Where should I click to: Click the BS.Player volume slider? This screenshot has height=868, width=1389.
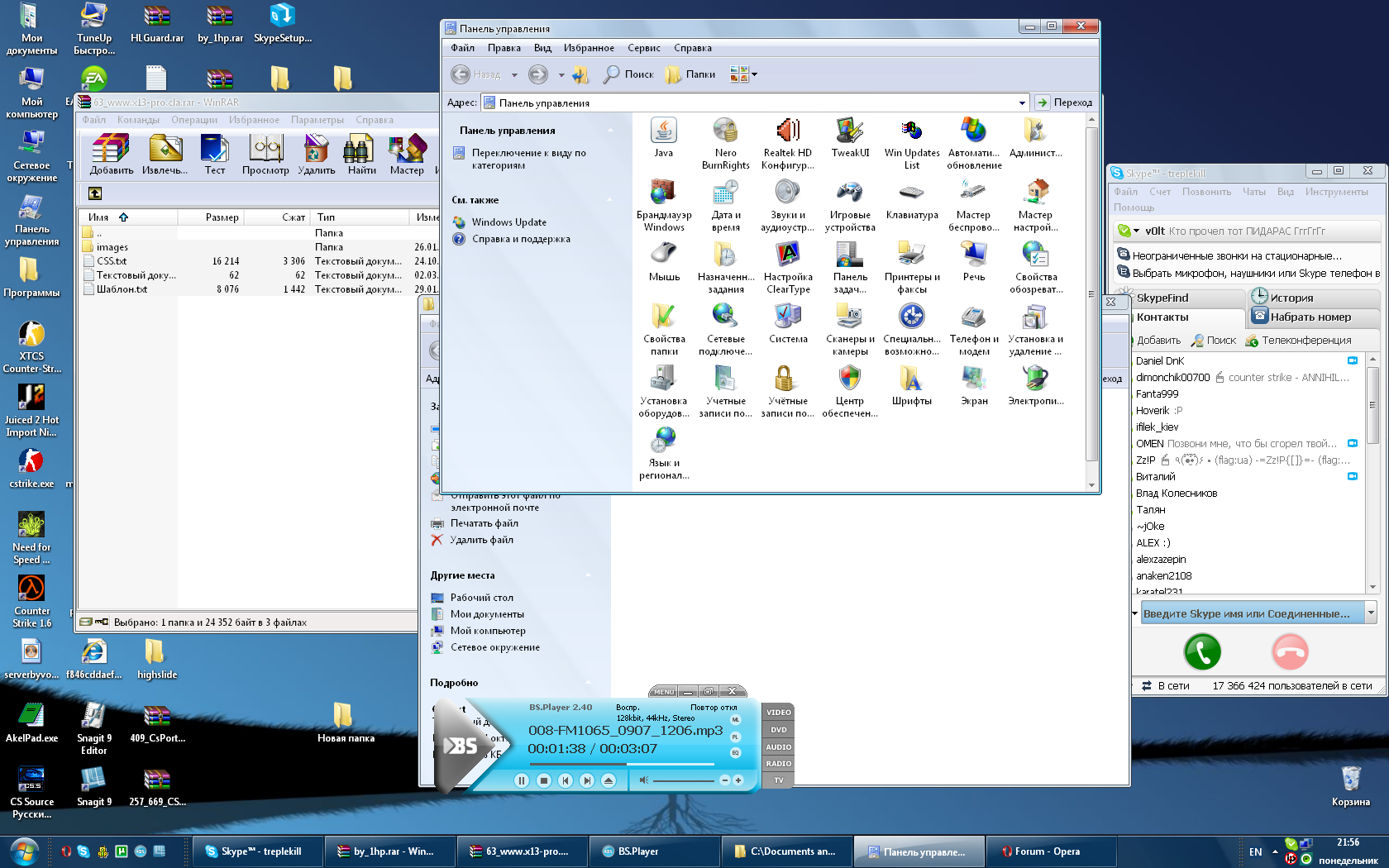[683, 780]
